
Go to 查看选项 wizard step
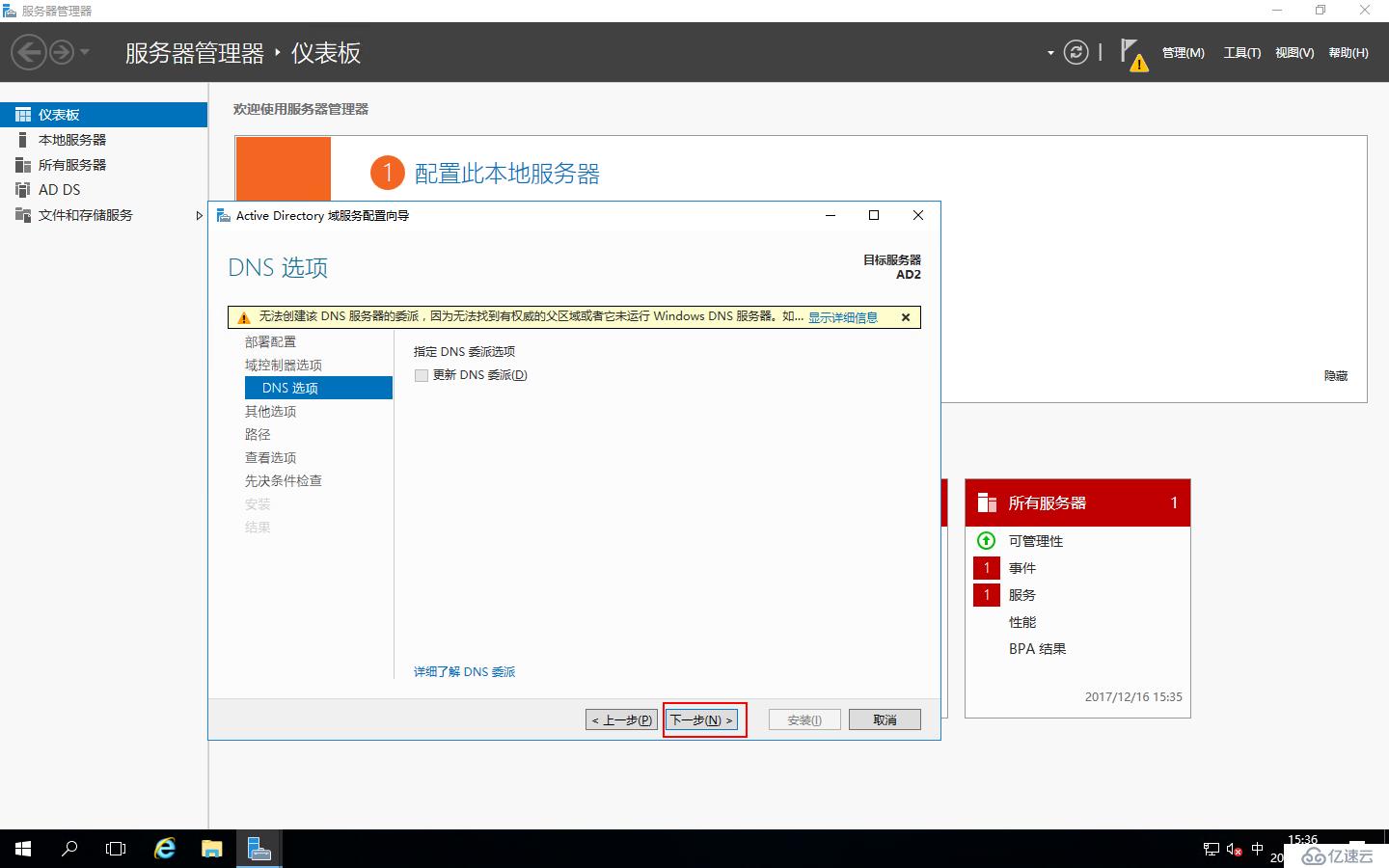coord(270,458)
